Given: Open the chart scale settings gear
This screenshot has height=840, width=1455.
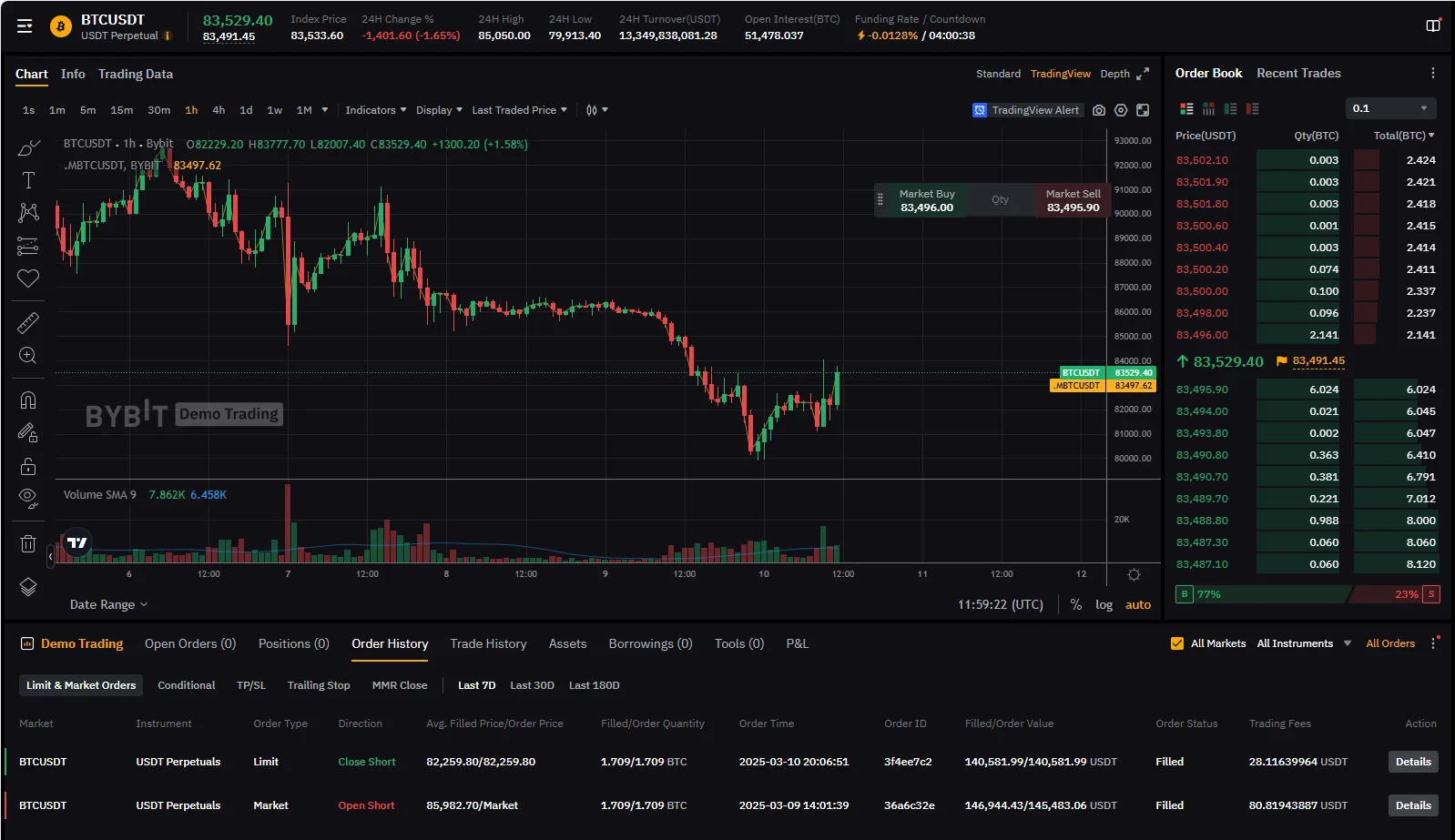Looking at the screenshot, I should pyautogui.click(x=1134, y=574).
